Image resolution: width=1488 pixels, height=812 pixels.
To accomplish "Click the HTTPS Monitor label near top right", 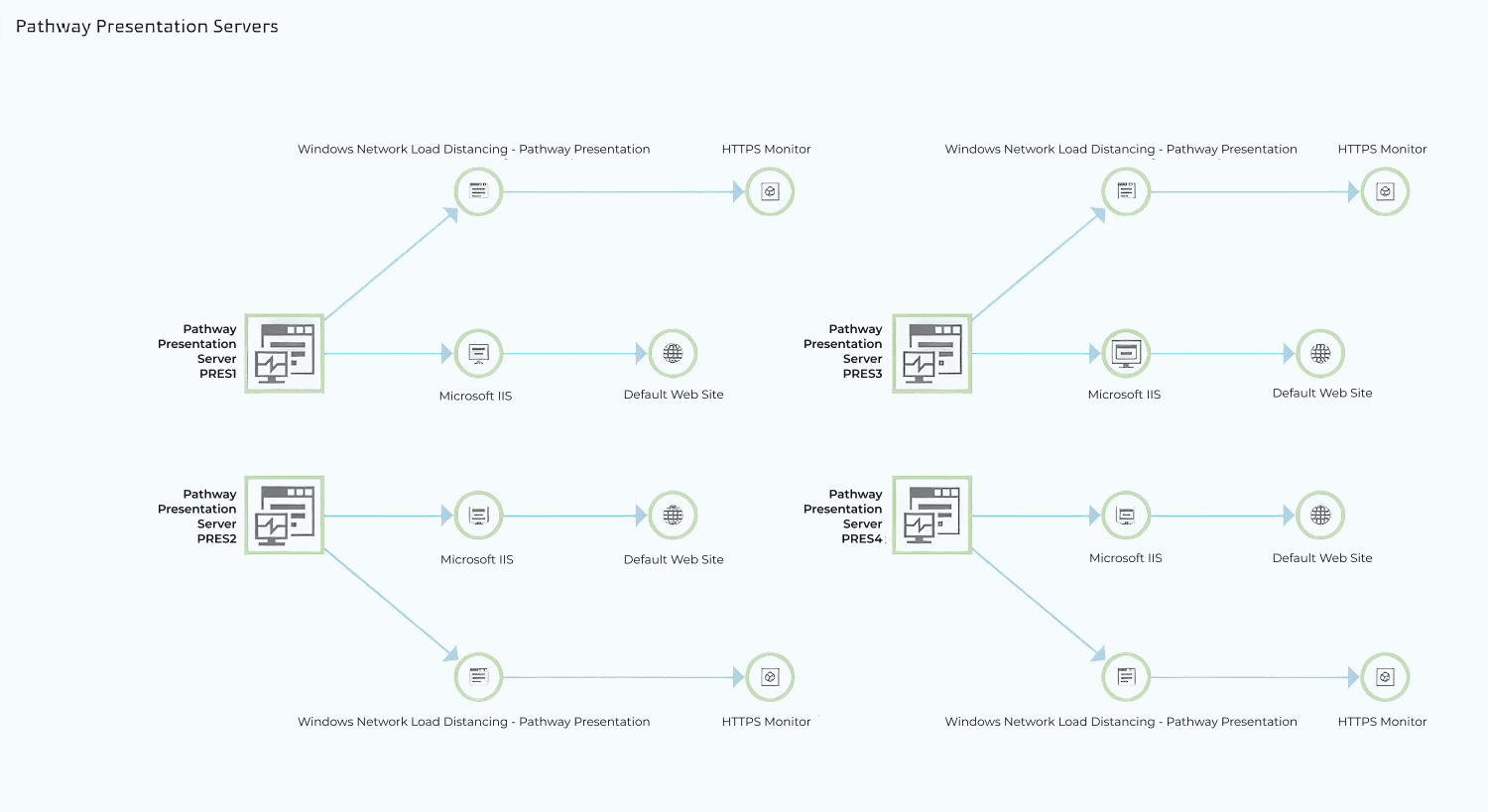I will 1382,149.
